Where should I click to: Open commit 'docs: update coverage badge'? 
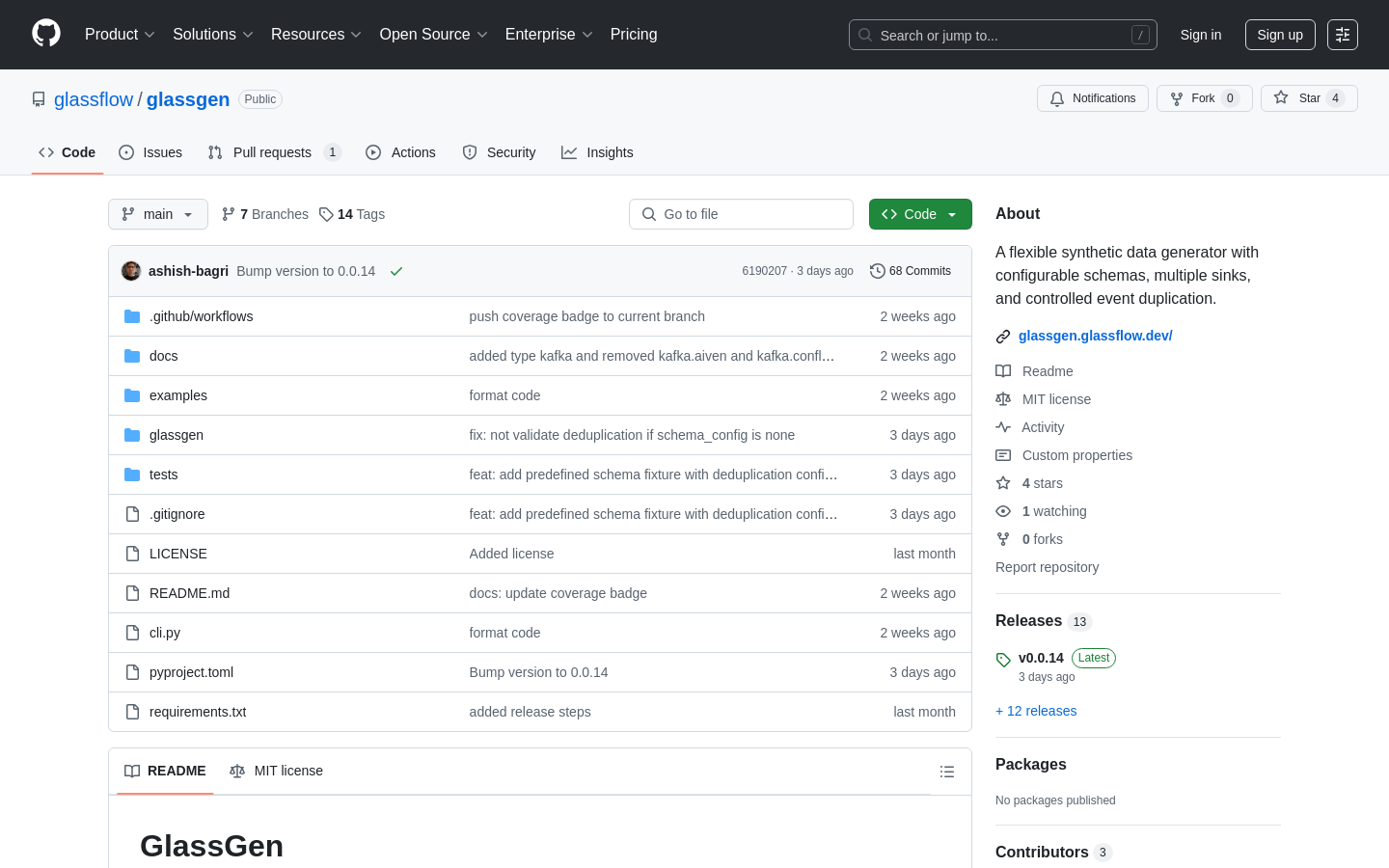(558, 593)
